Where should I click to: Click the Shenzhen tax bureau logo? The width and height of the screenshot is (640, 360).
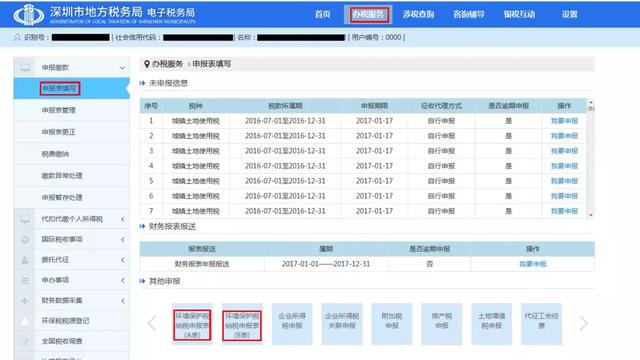click(x=28, y=14)
